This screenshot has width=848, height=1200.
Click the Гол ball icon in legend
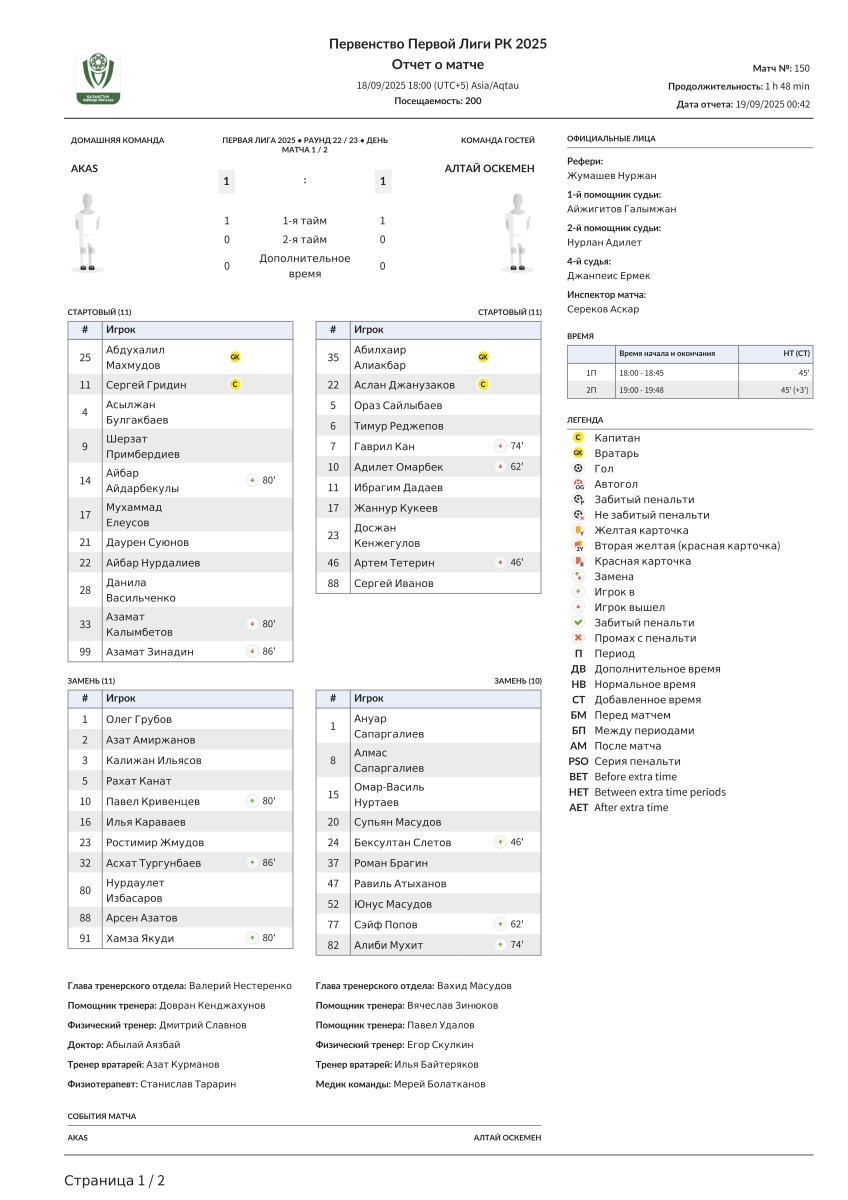(578, 468)
